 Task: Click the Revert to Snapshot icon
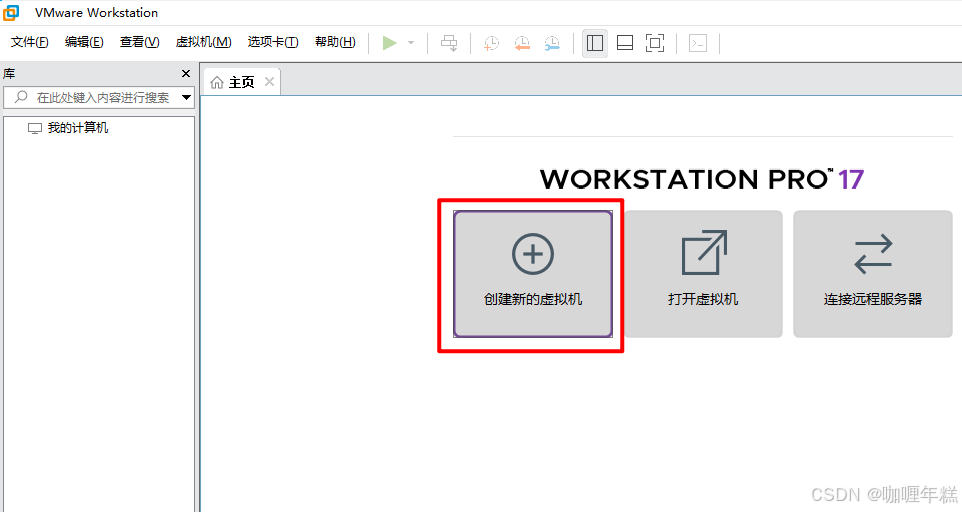522,43
